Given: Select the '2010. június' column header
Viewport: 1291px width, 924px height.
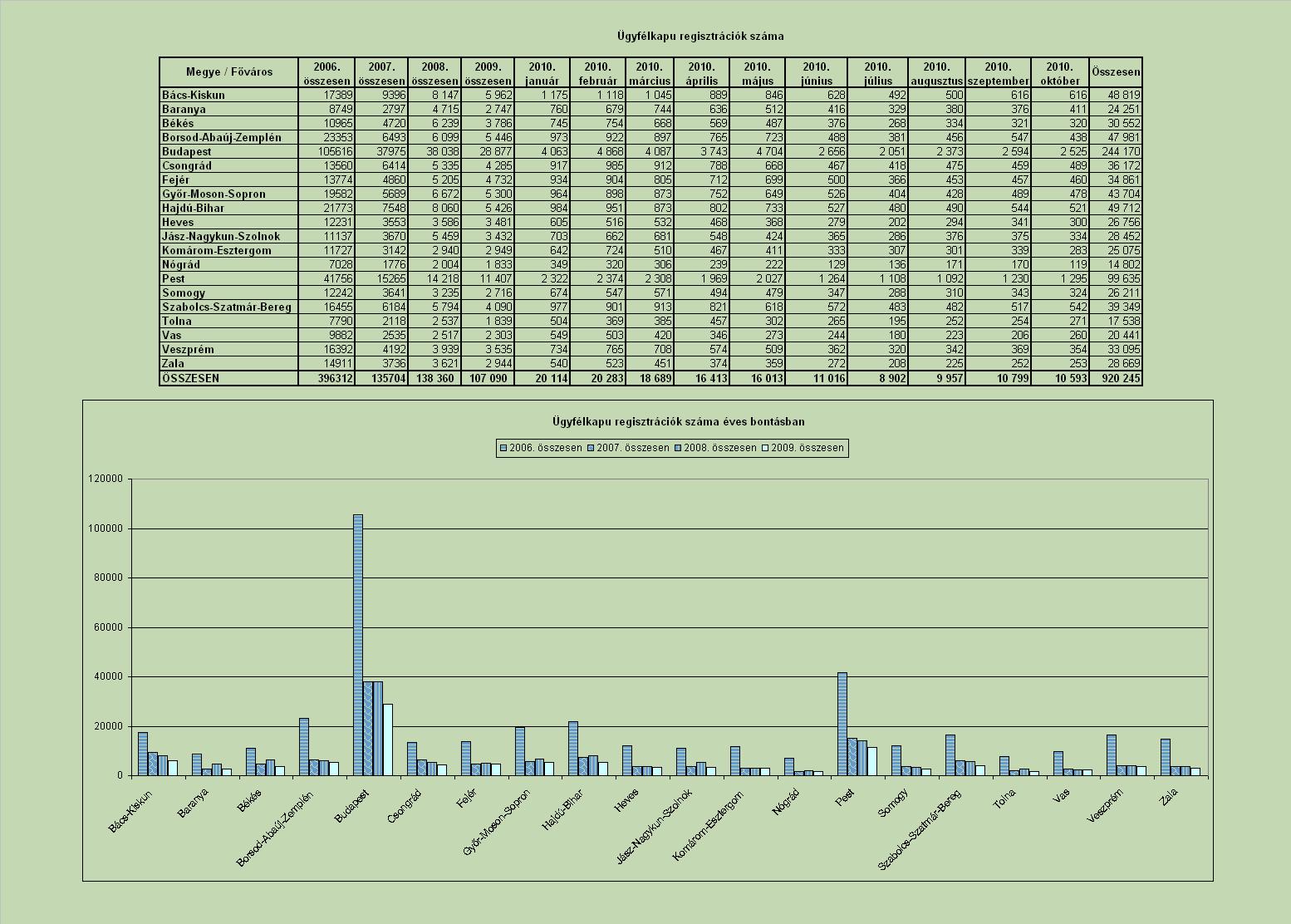Looking at the screenshot, I should [817, 73].
